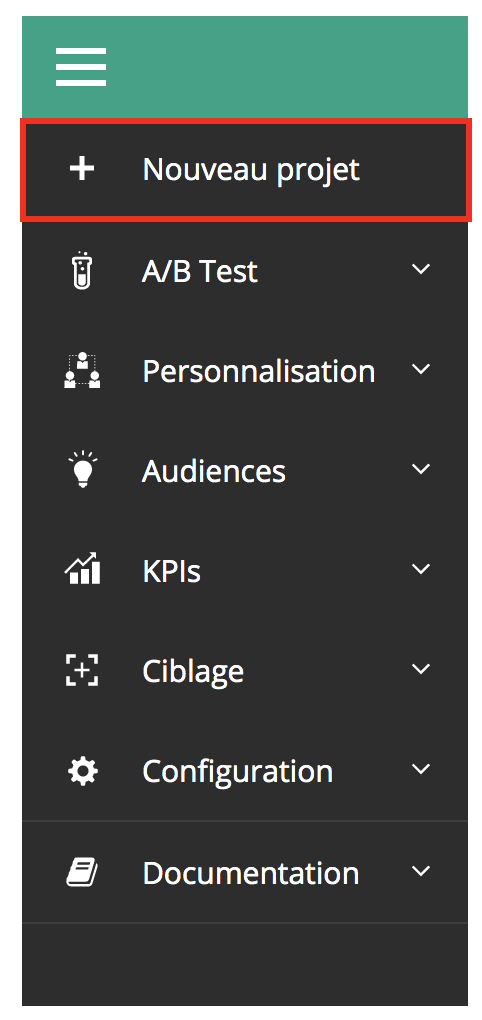Expand the Documentation chevron arrow
This screenshot has height=1020, width=482.
pos(421,871)
